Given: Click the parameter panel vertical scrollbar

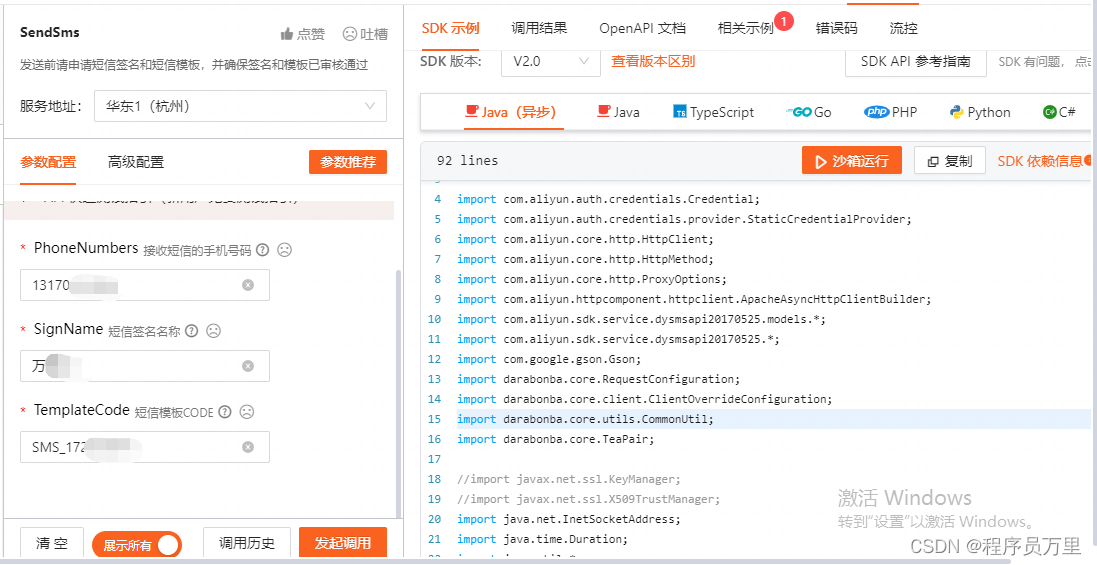Looking at the screenshot, I should pos(399,392).
